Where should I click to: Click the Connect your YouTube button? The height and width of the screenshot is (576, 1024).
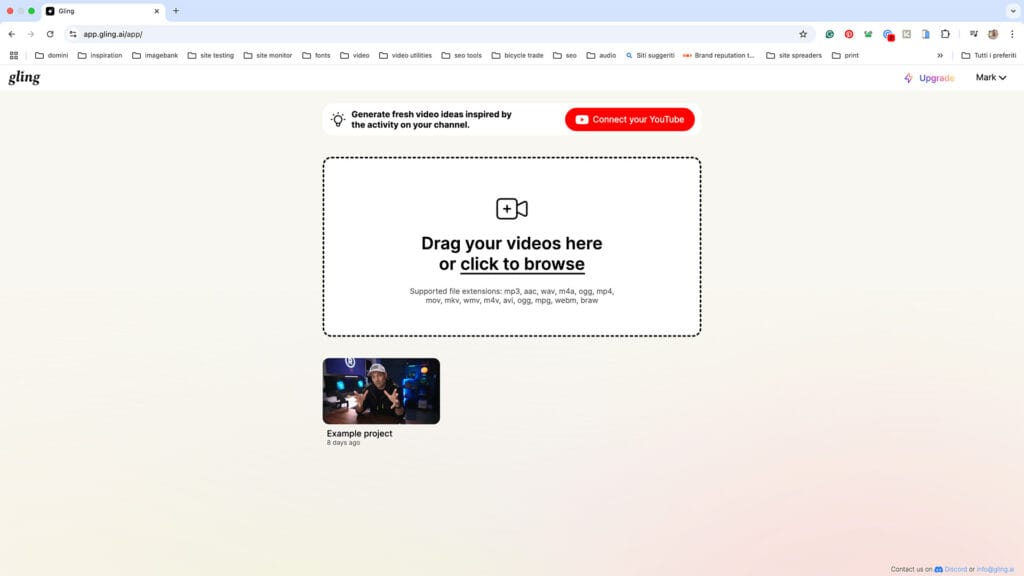pyautogui.click(x=630, y=120)
